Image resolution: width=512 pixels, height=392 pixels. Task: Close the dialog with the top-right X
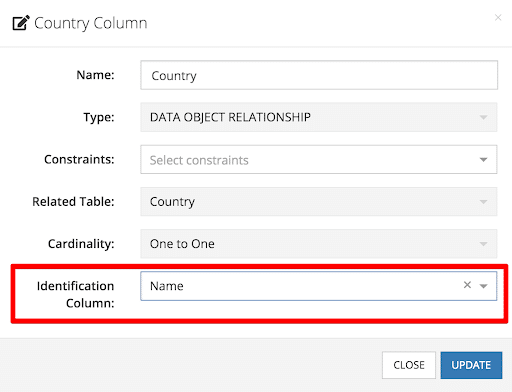[498, 17]
